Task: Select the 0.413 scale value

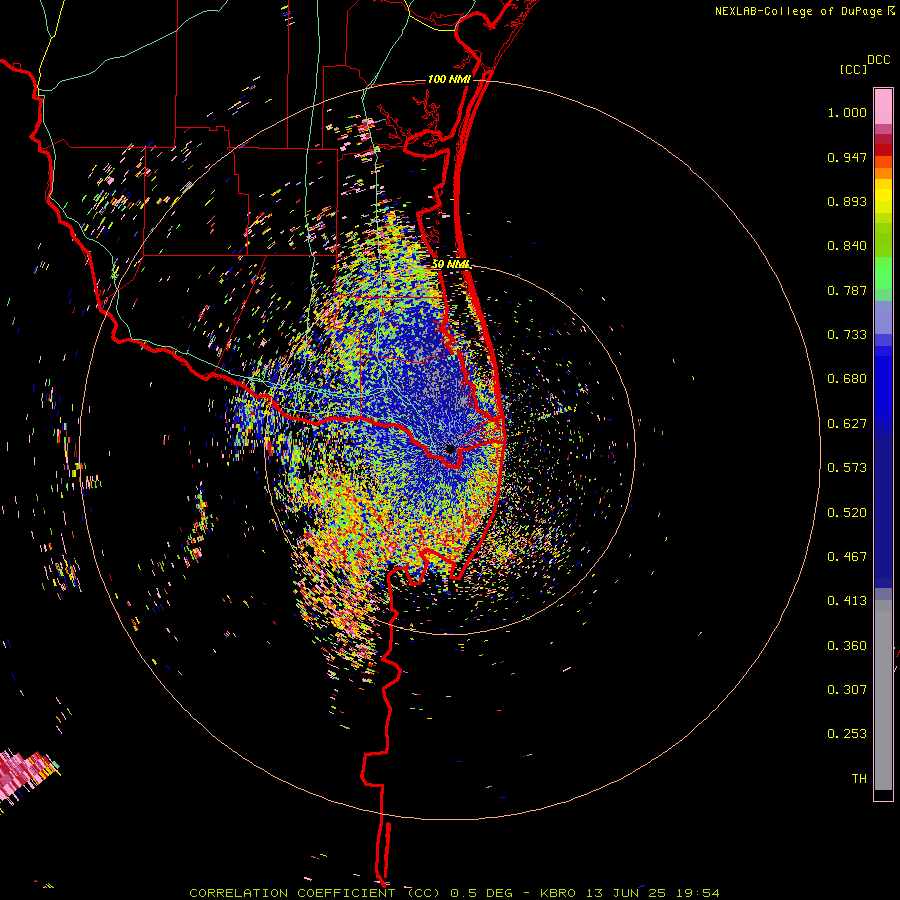Action: pos(847,601)
